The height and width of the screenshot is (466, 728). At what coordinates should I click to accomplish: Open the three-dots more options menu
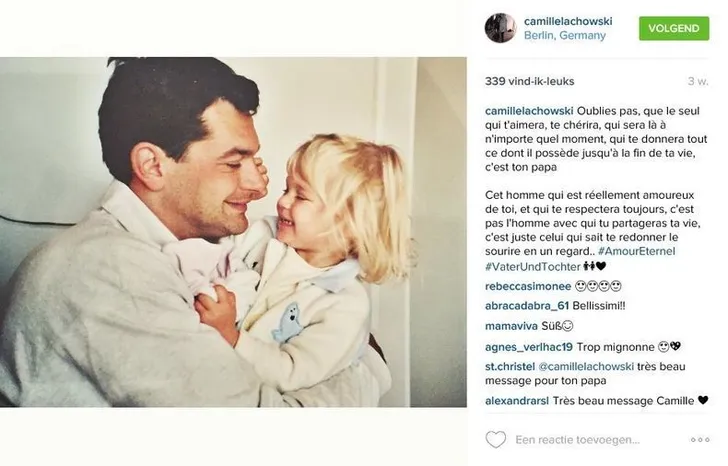point(700,440)
